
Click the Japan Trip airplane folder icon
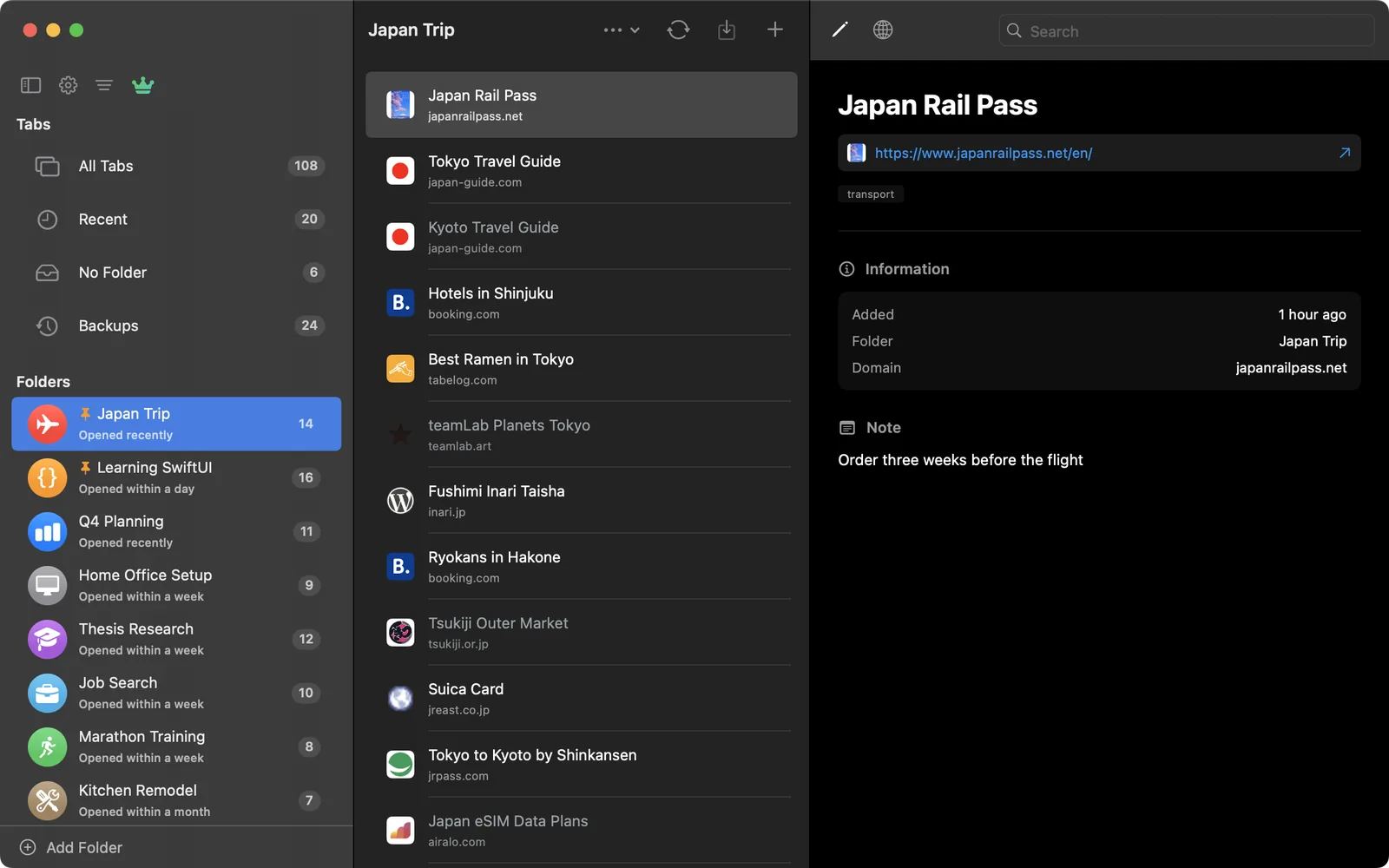click(47, 424)
